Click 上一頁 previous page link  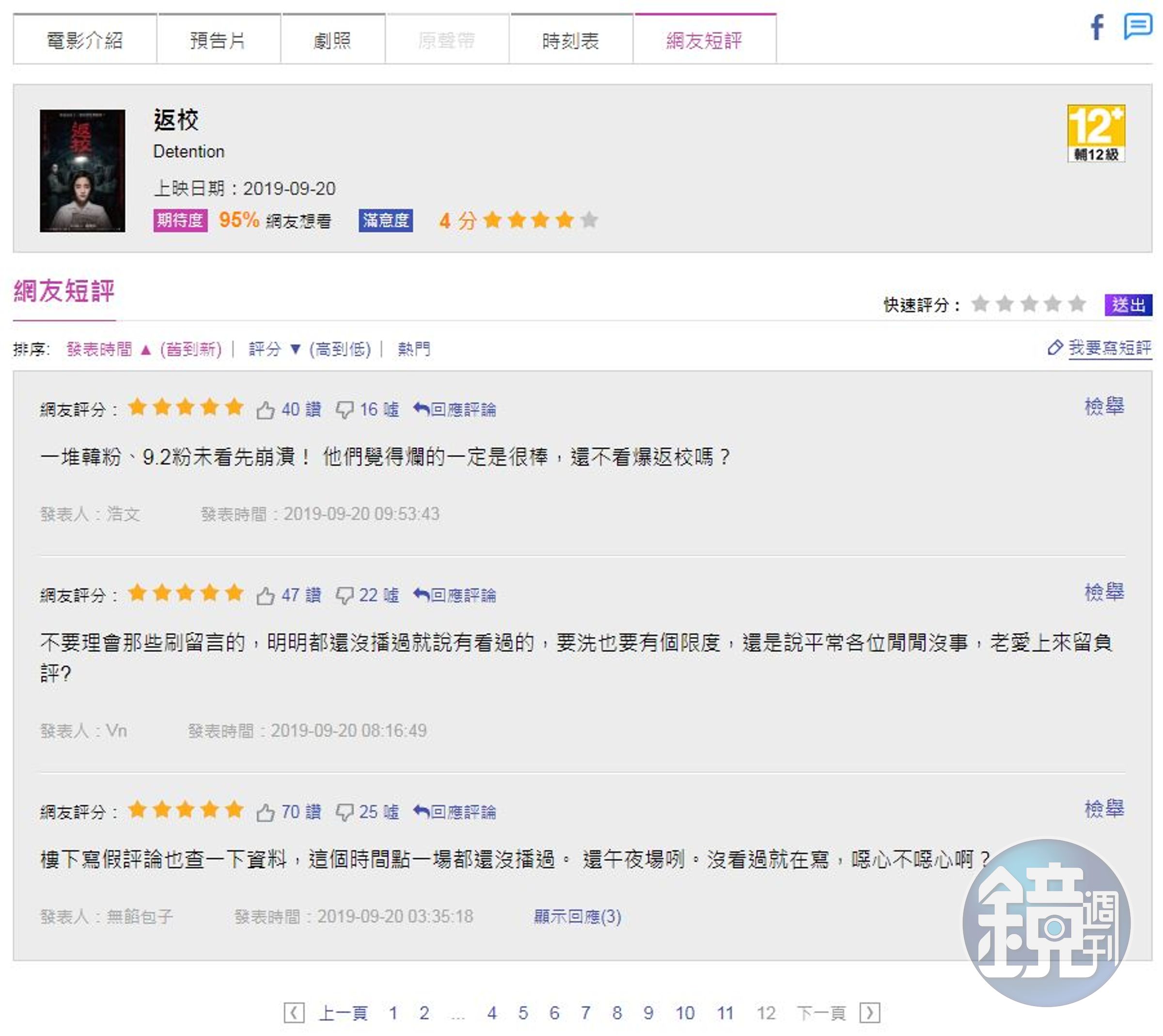click(x=343, y=1013)
